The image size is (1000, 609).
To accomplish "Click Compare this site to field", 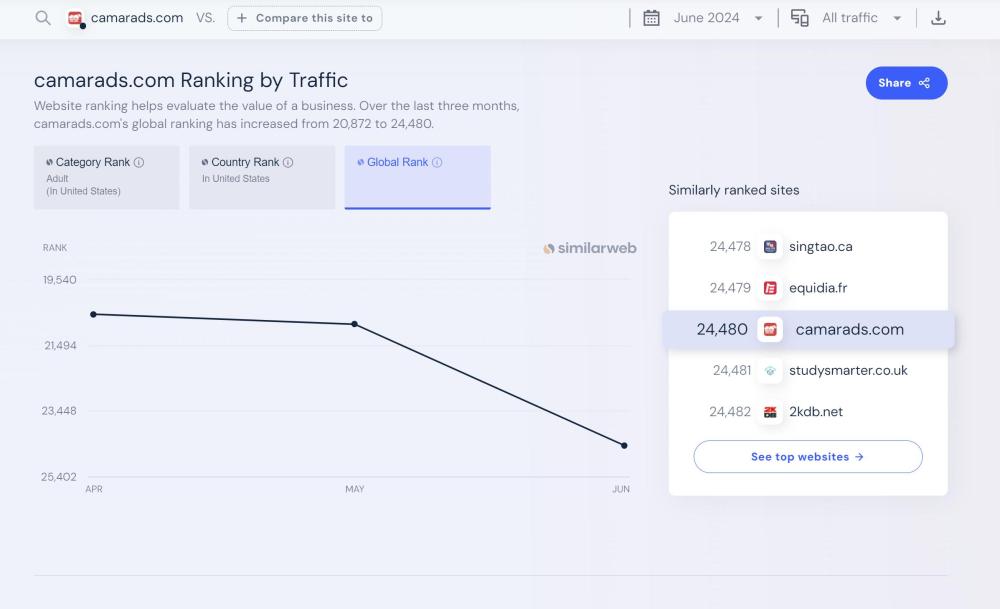I will coord(305,18).
